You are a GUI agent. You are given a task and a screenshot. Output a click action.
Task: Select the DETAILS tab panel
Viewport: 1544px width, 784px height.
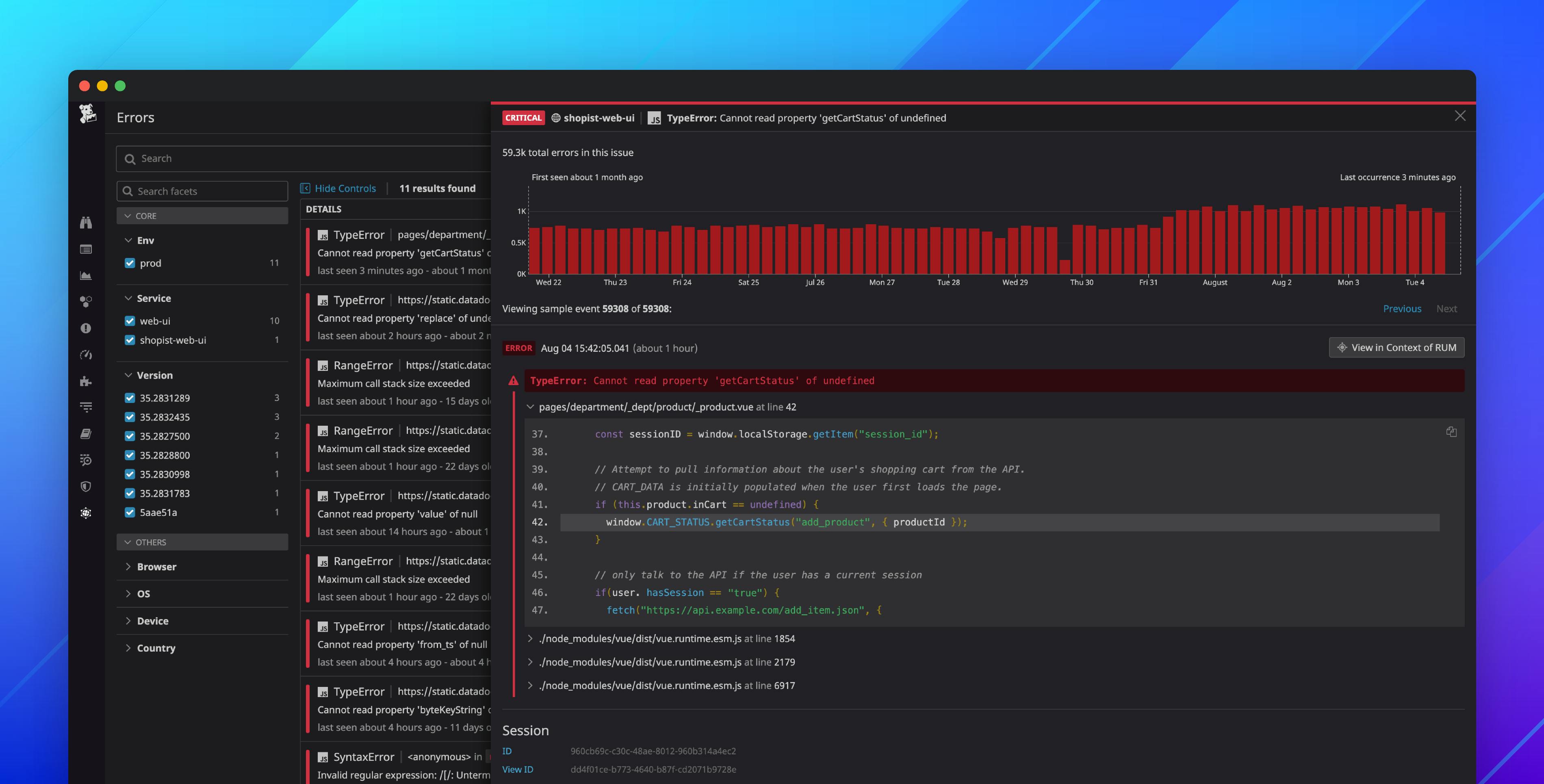point(323,209)
